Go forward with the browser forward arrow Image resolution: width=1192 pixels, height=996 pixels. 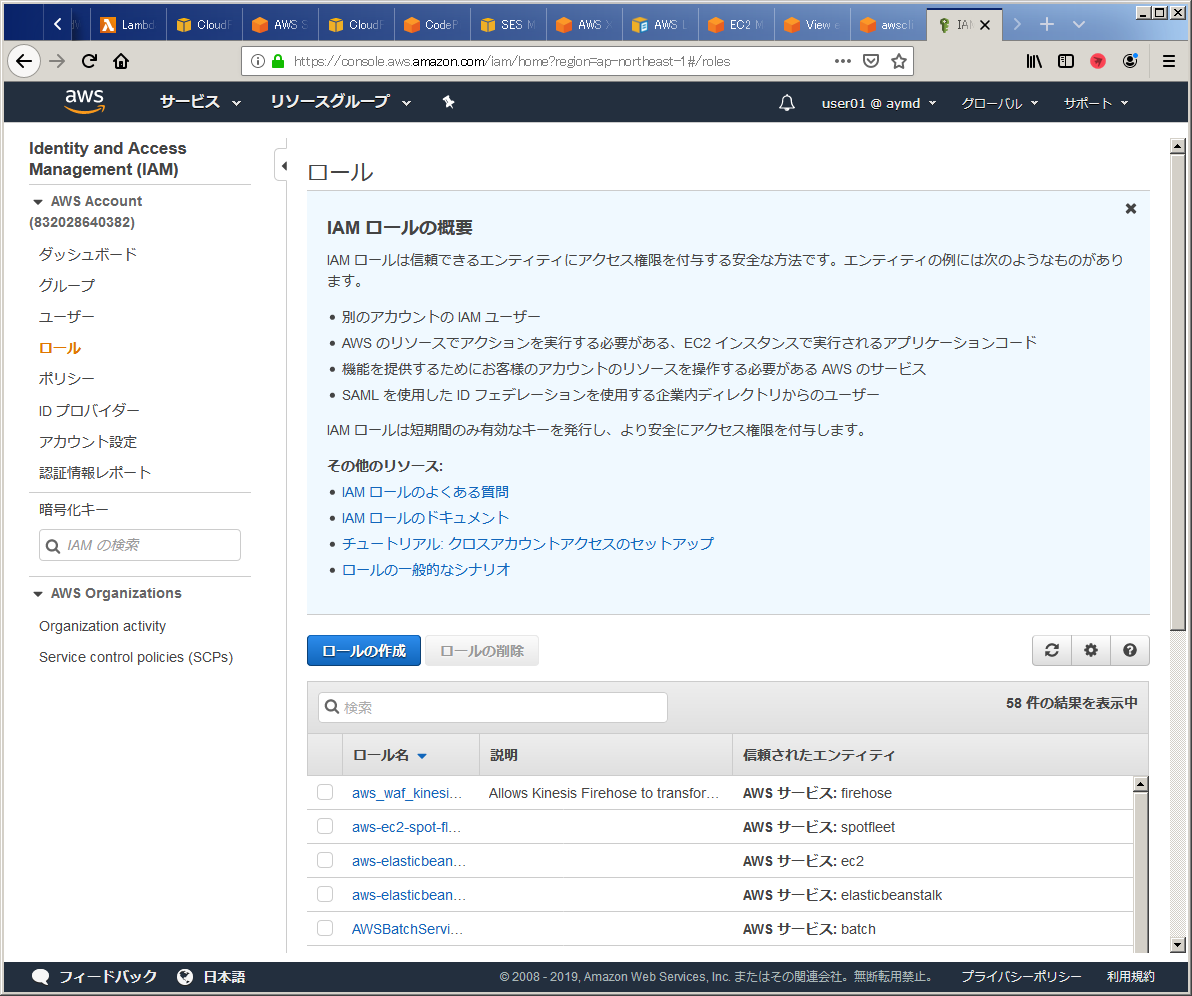[x=57, y=61]
